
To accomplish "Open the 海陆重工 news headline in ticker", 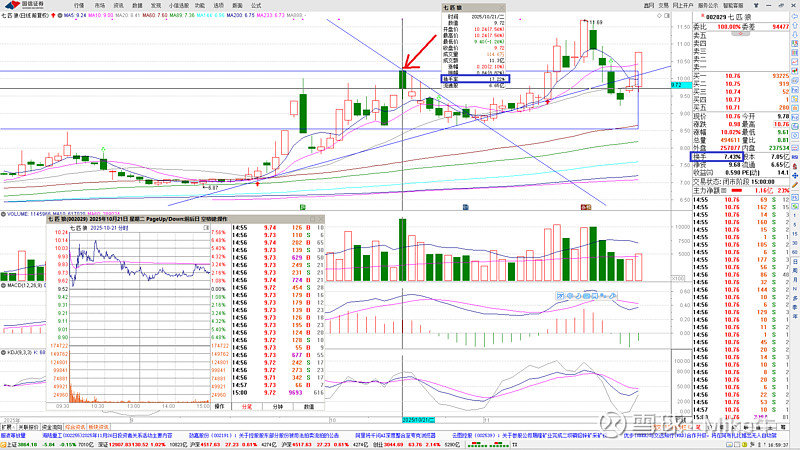I will pyautogui.click(x=107, y=436).
